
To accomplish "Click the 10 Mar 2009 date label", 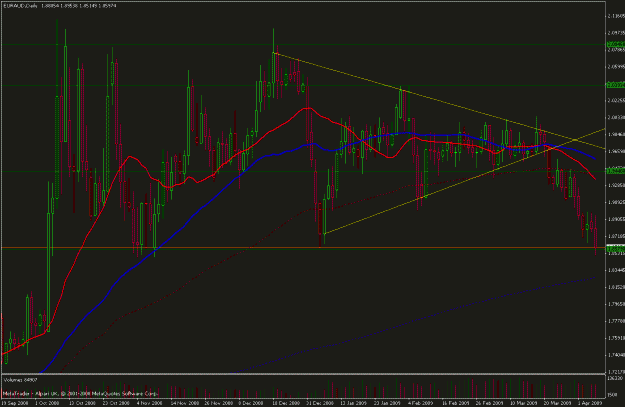I will [x=524, y=403].
